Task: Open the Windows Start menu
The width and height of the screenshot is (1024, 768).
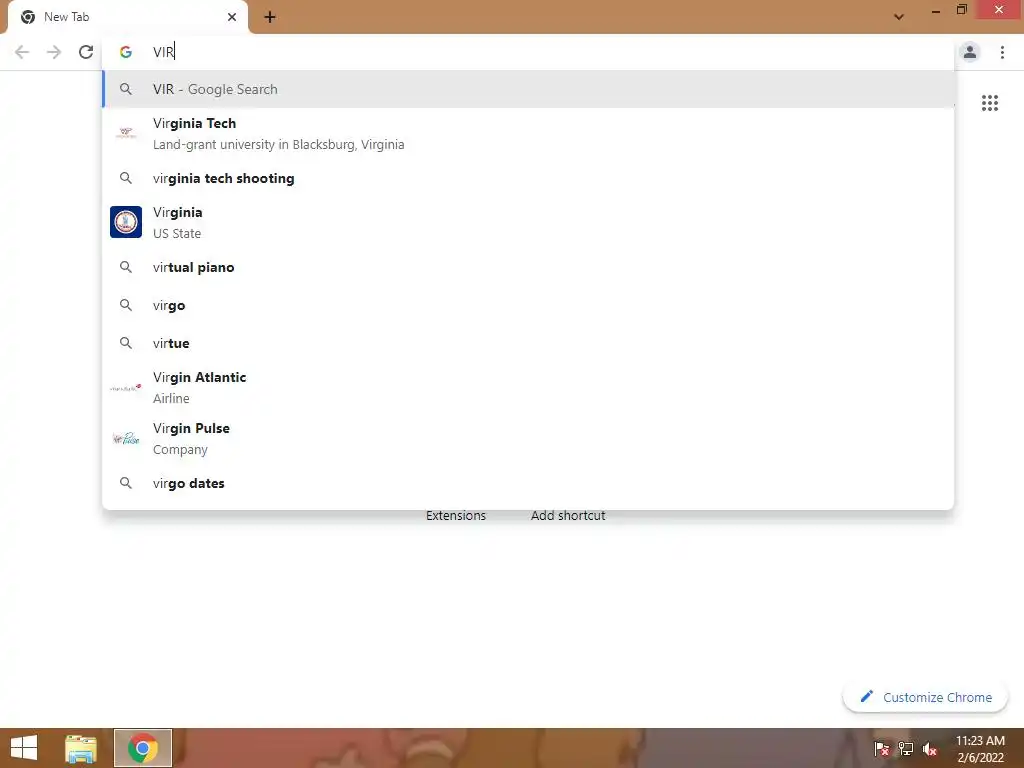Action: click(24, 748)
